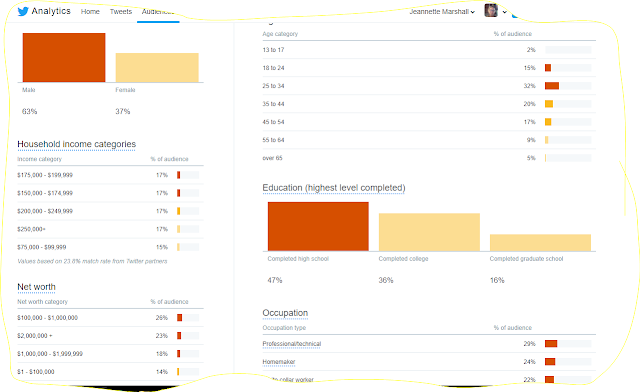640x392 pixels.
Task: Click the Occupation type column header
Action: coord(284,328)
